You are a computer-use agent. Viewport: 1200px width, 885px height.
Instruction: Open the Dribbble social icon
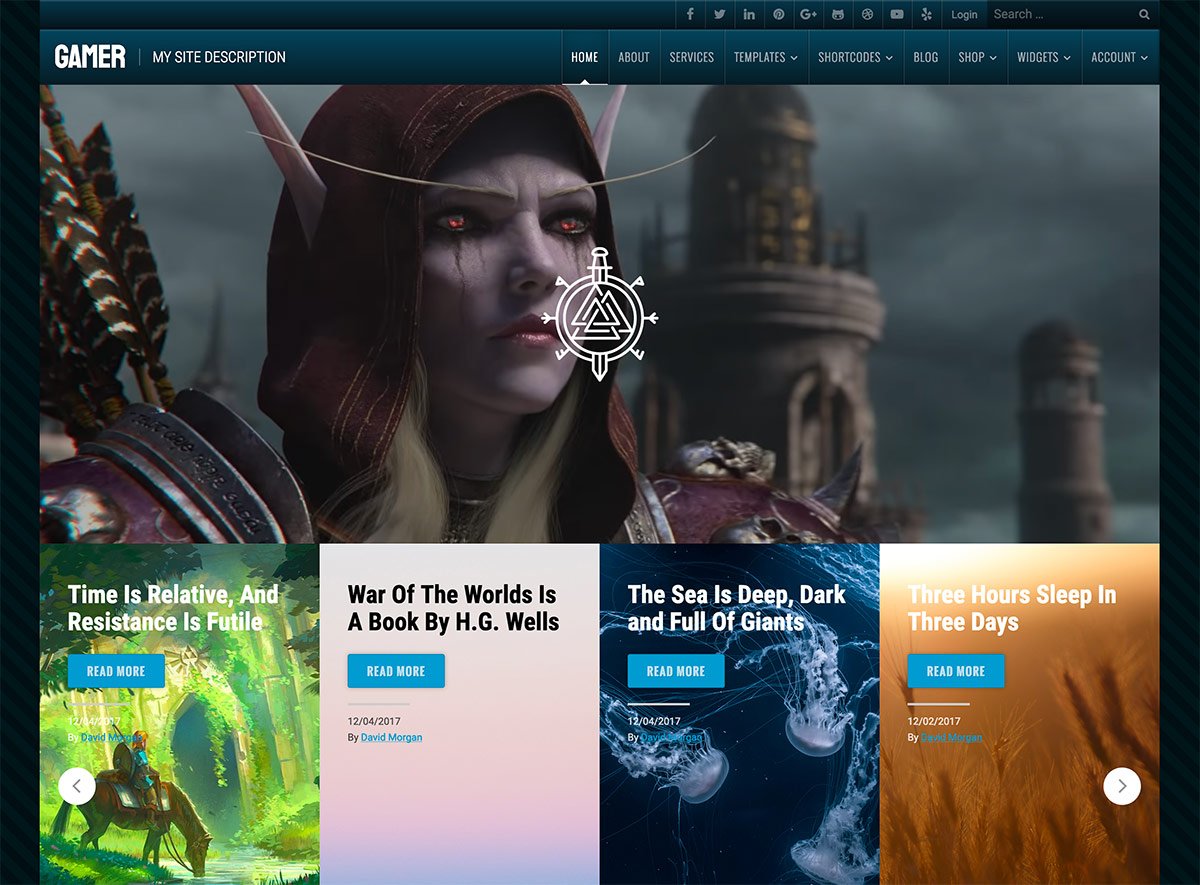tap(867, 14)
